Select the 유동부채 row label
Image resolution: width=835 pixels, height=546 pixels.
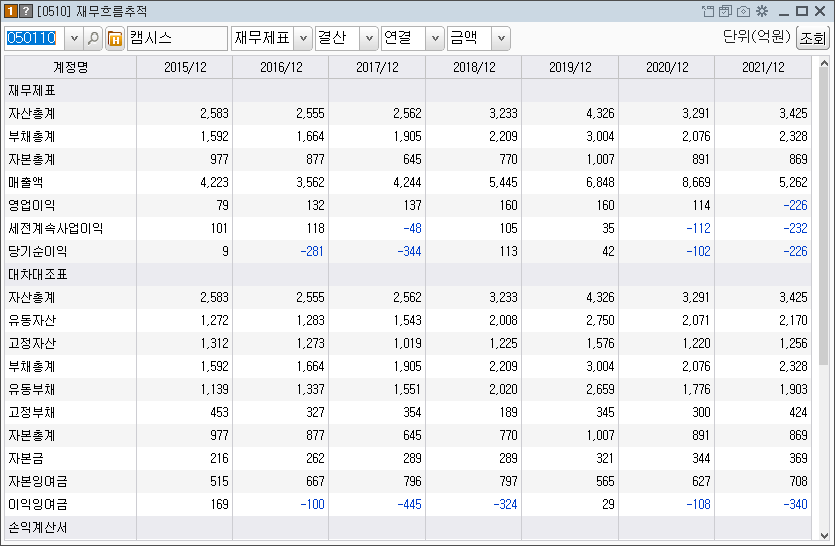tap(32, 389)
